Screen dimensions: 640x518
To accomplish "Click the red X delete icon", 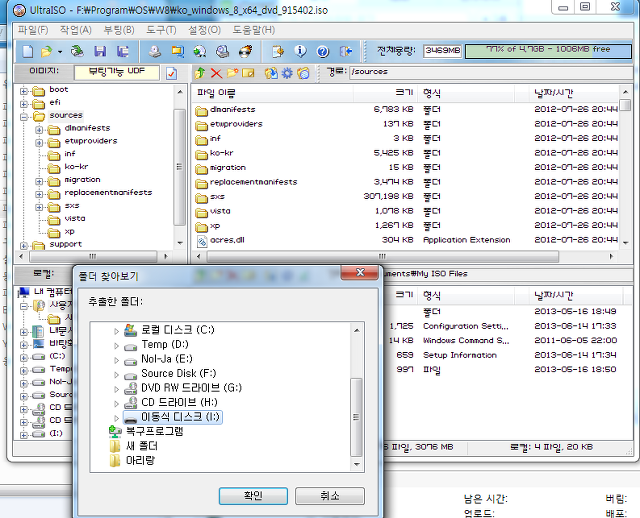I will (216, 73).
